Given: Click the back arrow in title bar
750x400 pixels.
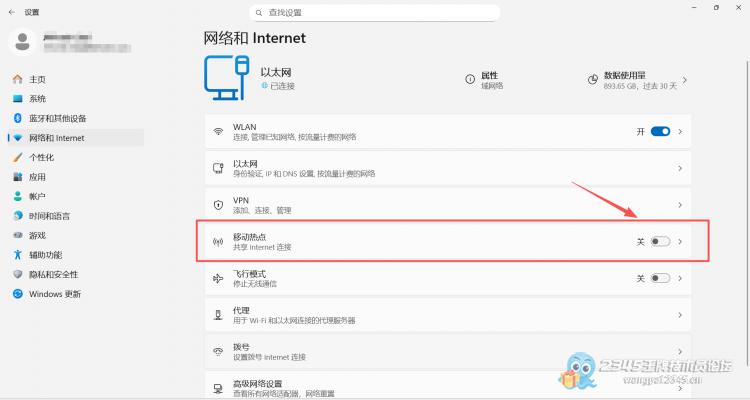Looking at the screenshot, I should [x=10, y=12].
